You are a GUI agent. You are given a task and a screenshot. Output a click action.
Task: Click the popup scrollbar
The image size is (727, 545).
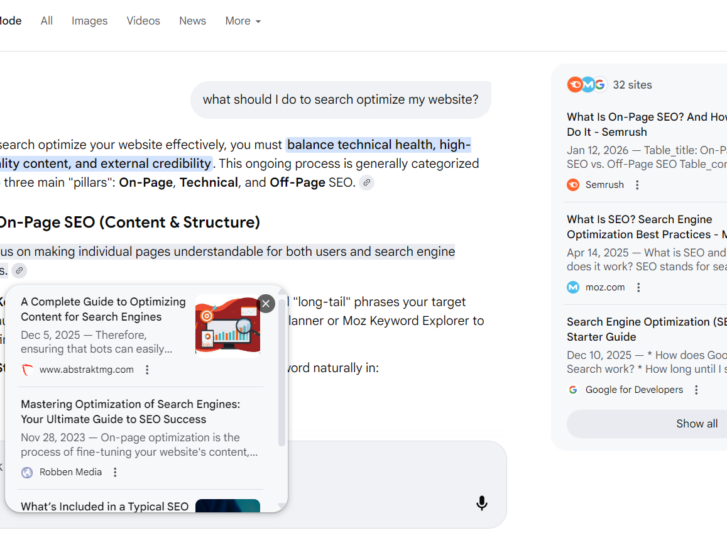[x=281, y=371]
